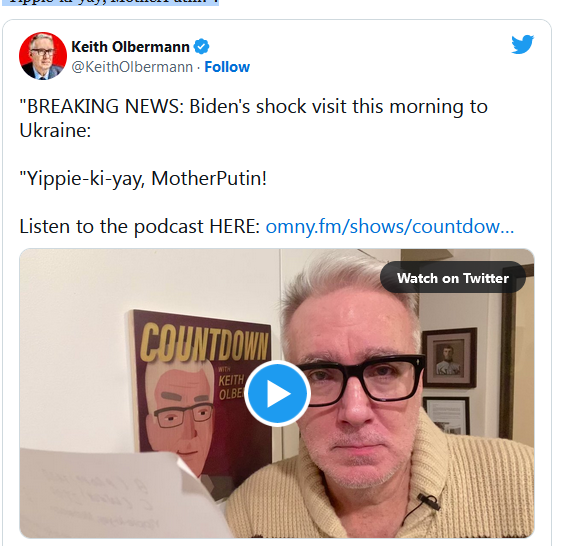Click the Yippie-ki-yay MotherPutin line
586x546 pixels.
pos(143,178)
